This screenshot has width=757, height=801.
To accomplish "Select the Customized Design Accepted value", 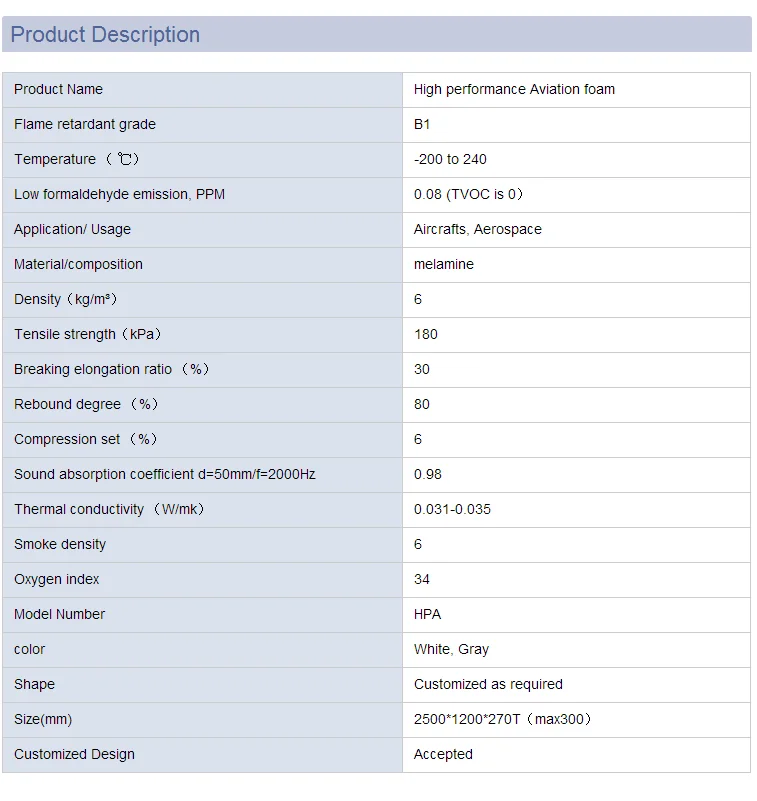I will click(x=443, y=754).
